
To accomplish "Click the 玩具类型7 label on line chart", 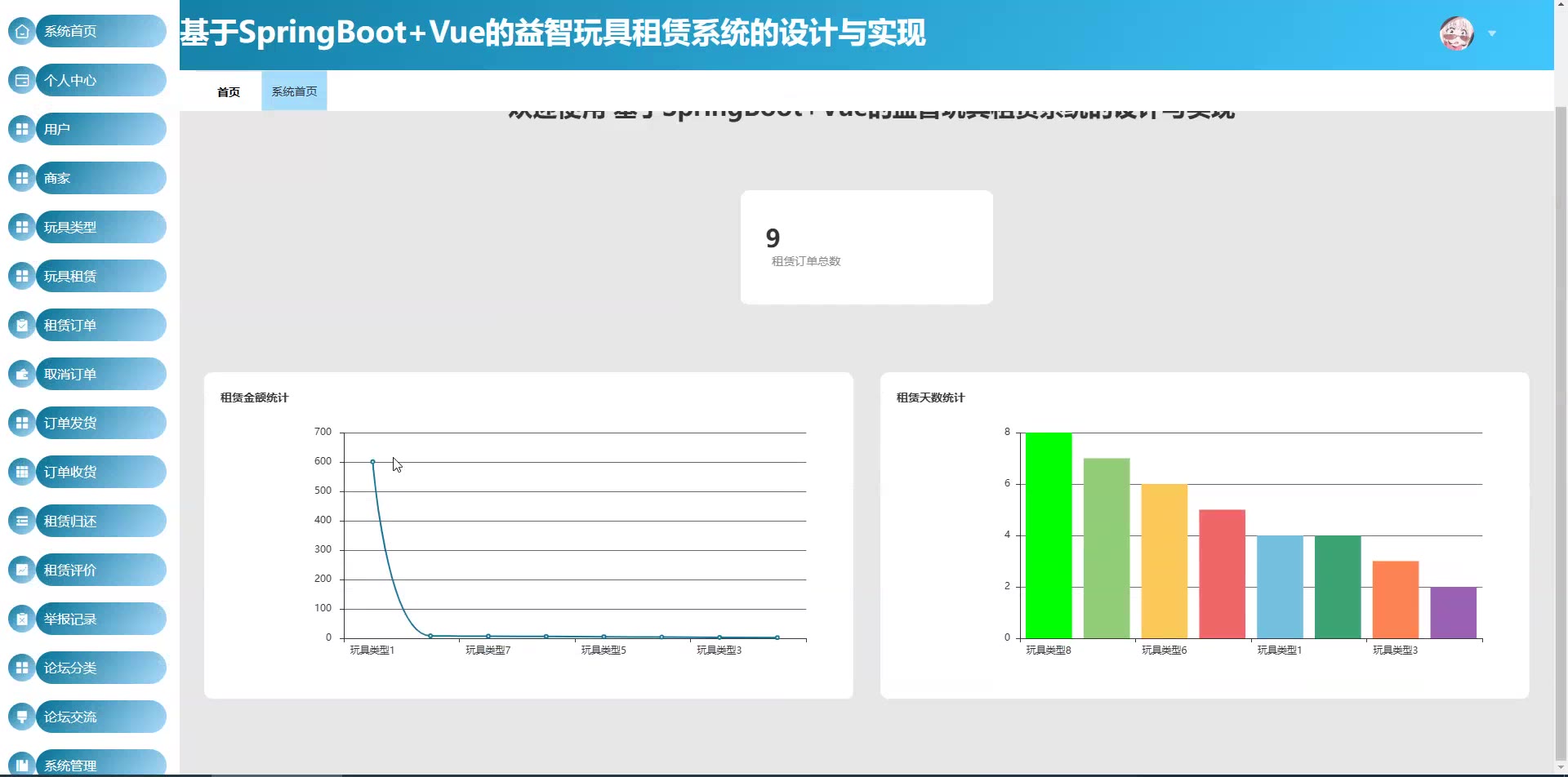I will 488,650.
